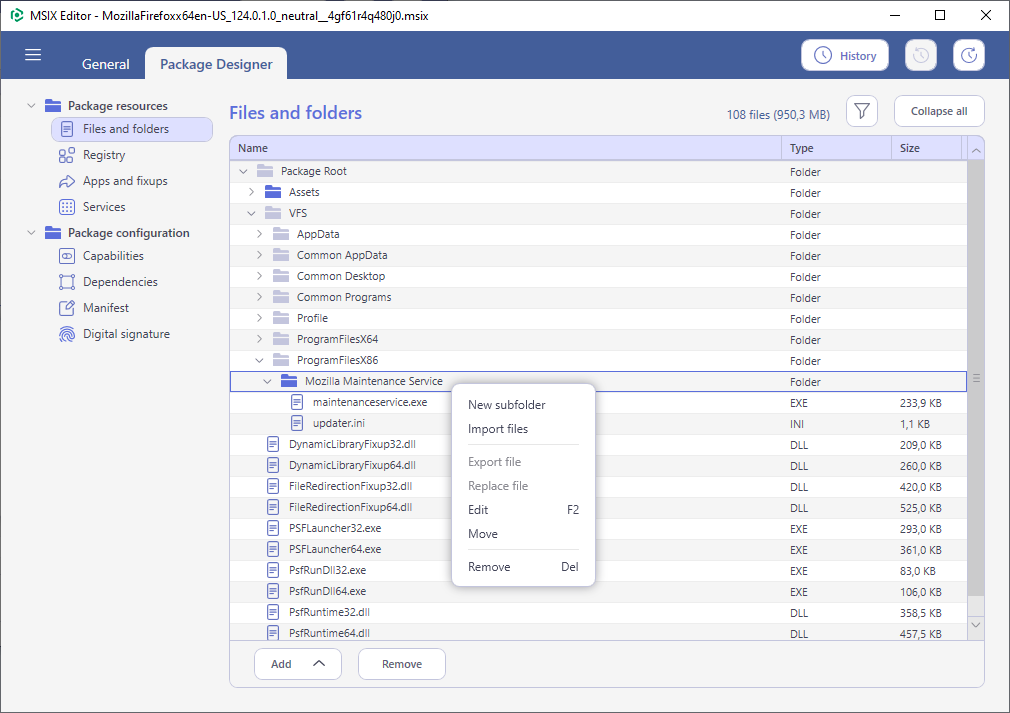
Task: Click the Apps and fixups arrow icon
Action: [x=66, y=181]
